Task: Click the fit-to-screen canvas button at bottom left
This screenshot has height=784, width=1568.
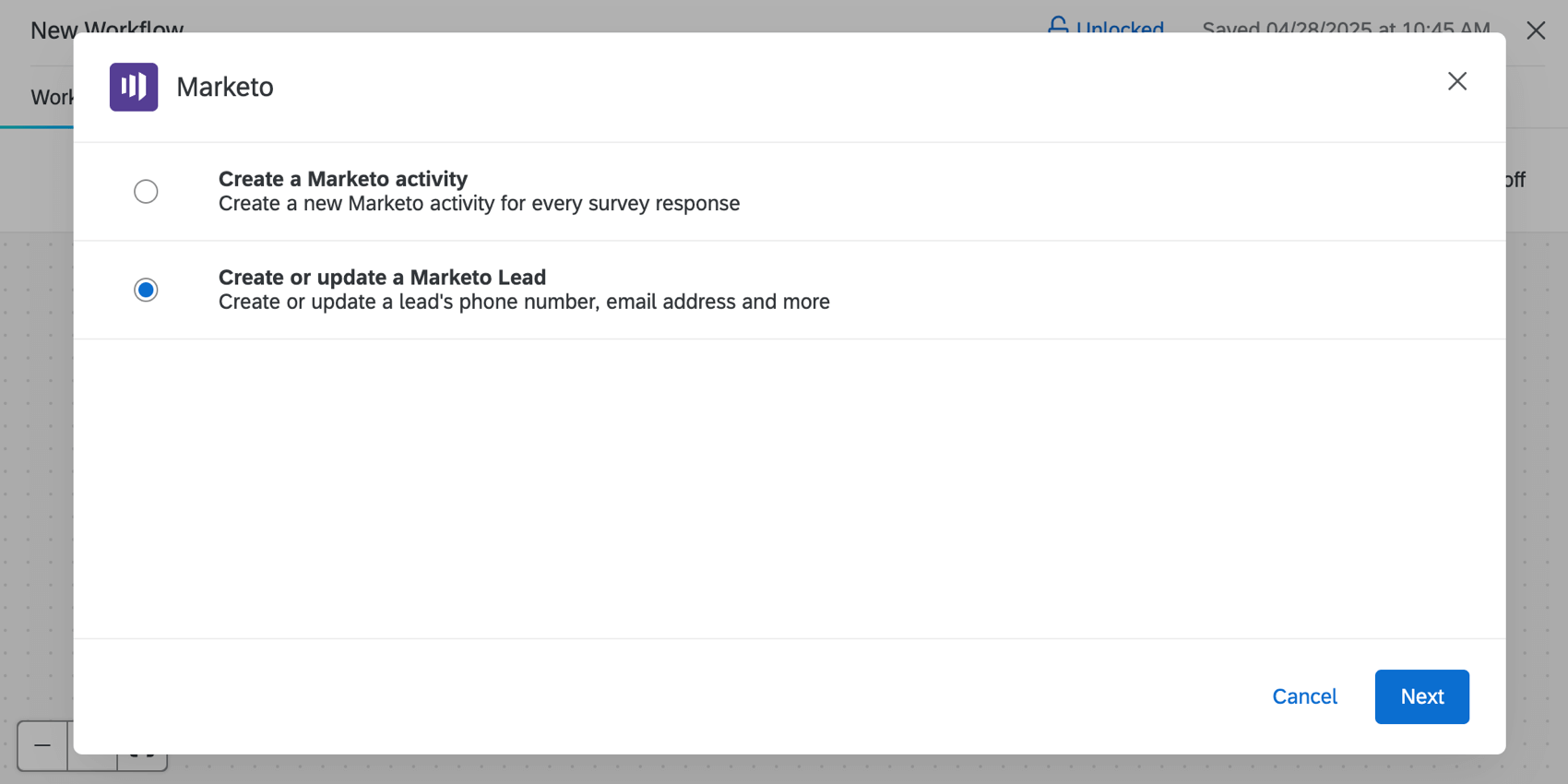Action: 142,762
